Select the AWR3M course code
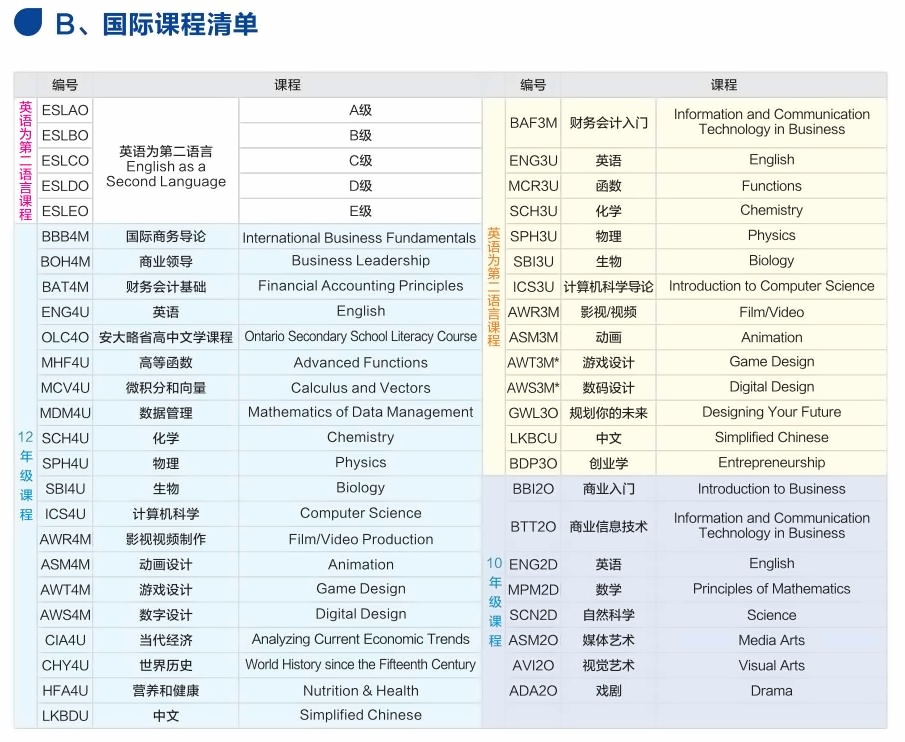Screen dimensions: 905x742 tap(533, 312)
